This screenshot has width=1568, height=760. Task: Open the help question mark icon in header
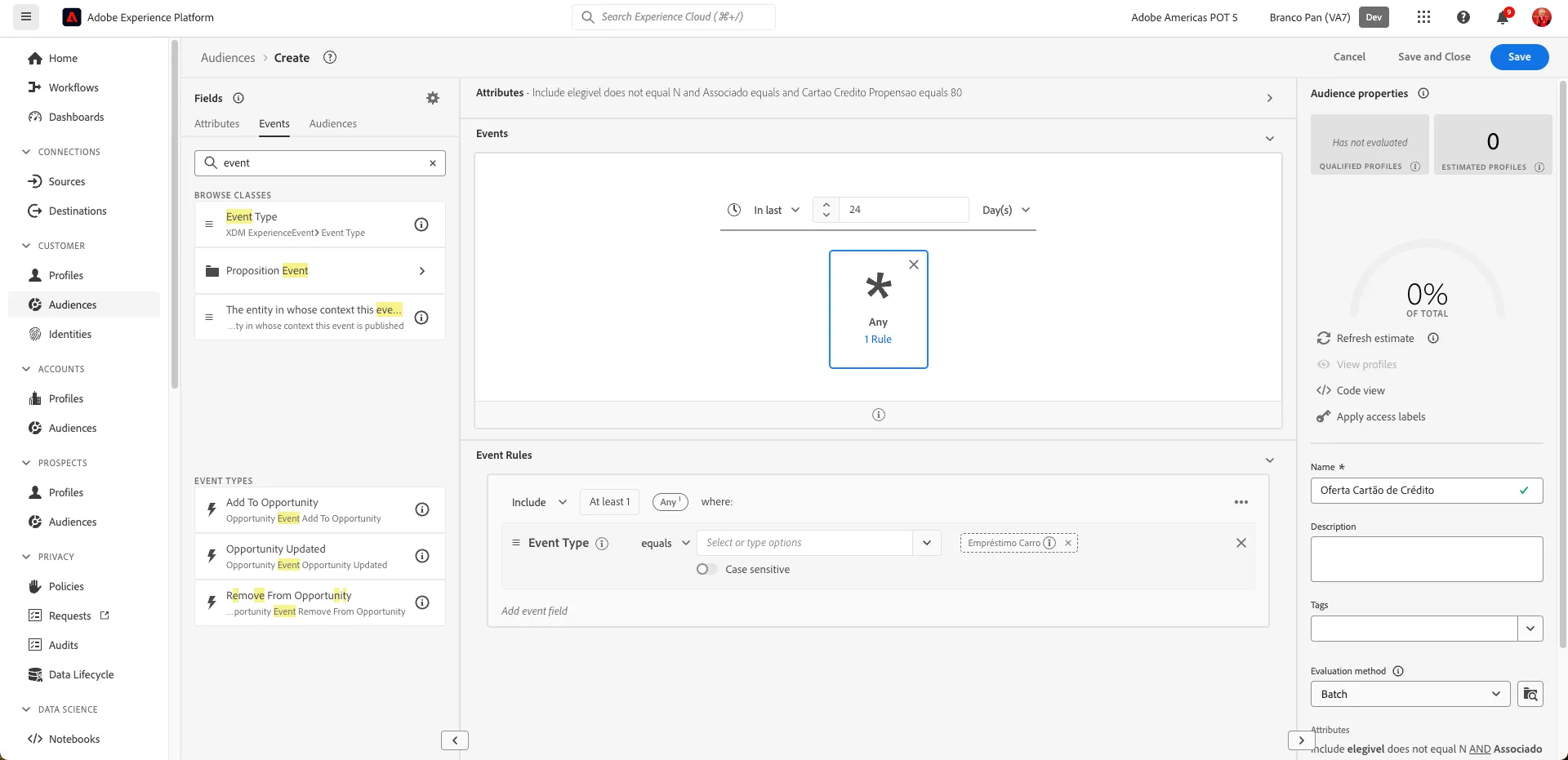point(1463,17)
